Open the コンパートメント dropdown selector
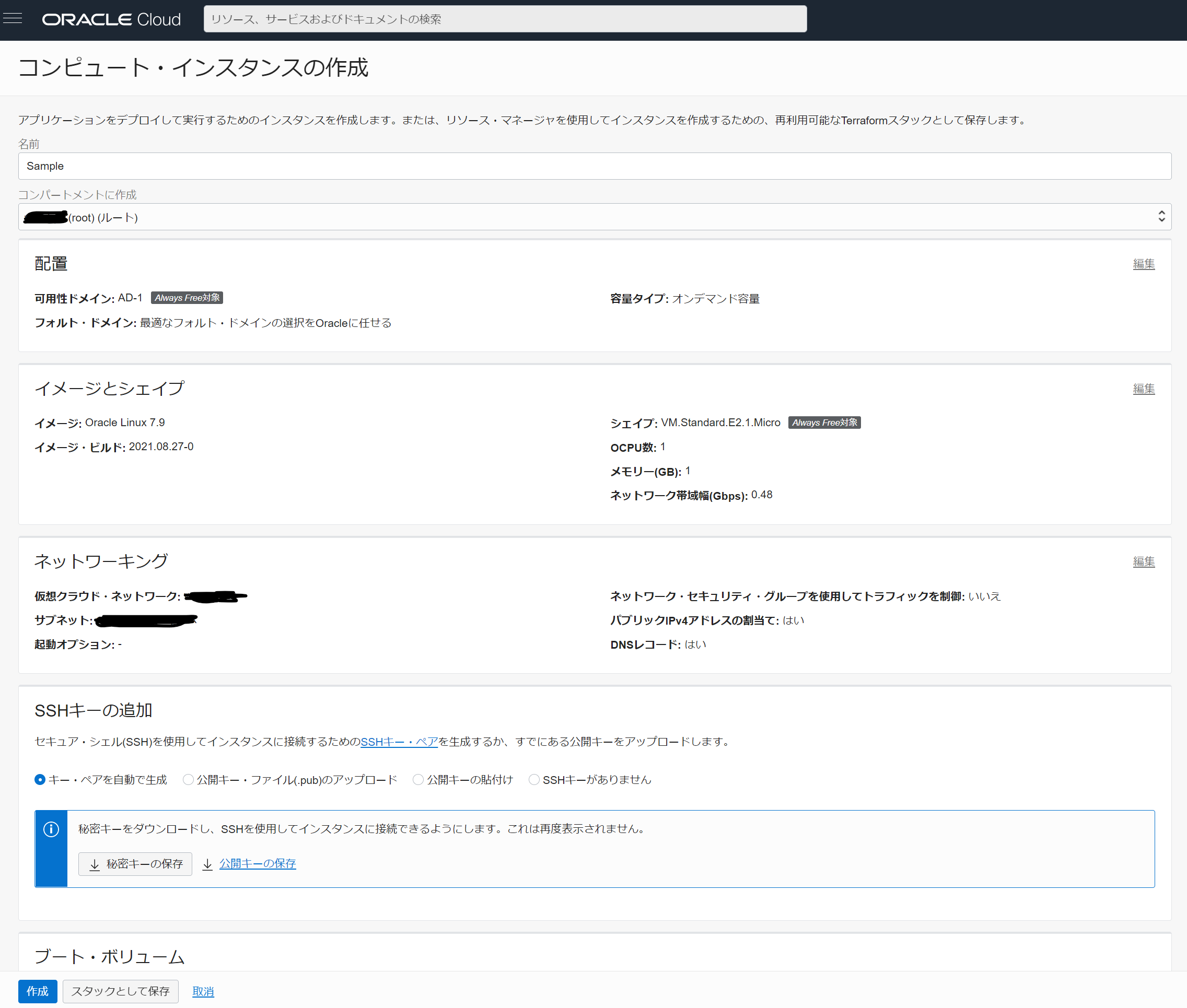Image resolution: width=1187 pixels, height=1008 pixels. 595,217
